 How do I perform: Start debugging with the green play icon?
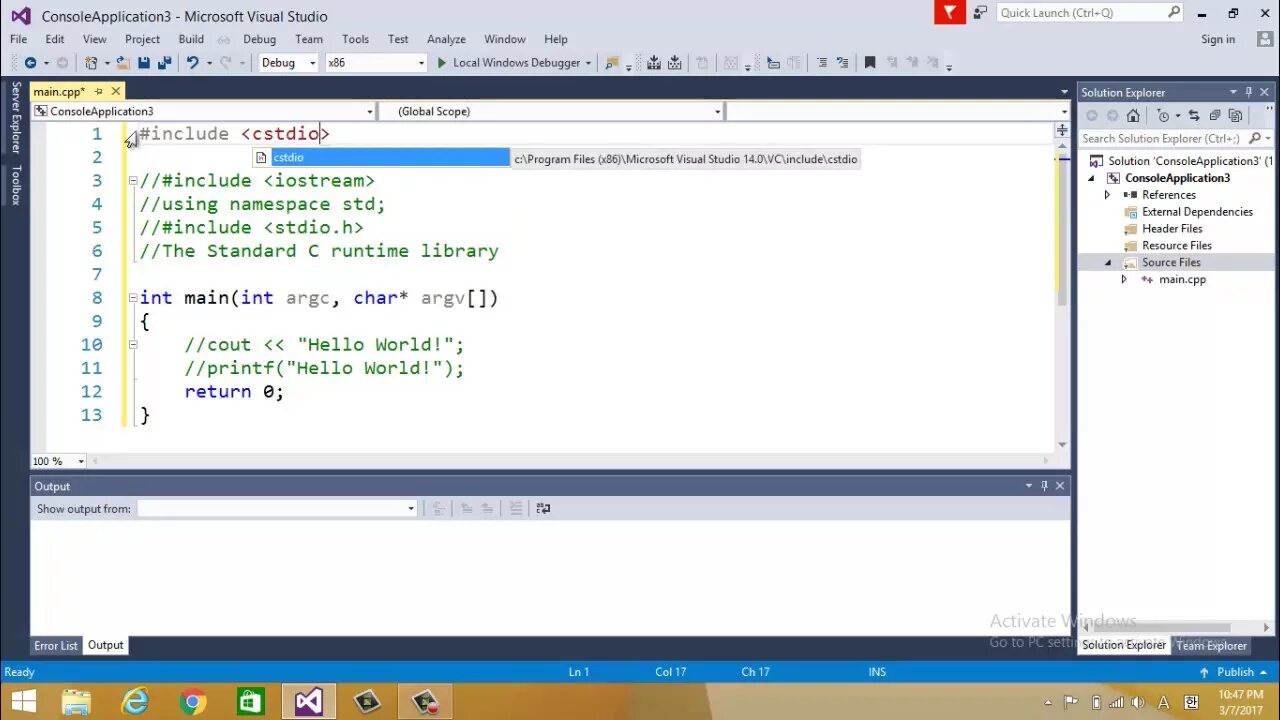(441, 62)
